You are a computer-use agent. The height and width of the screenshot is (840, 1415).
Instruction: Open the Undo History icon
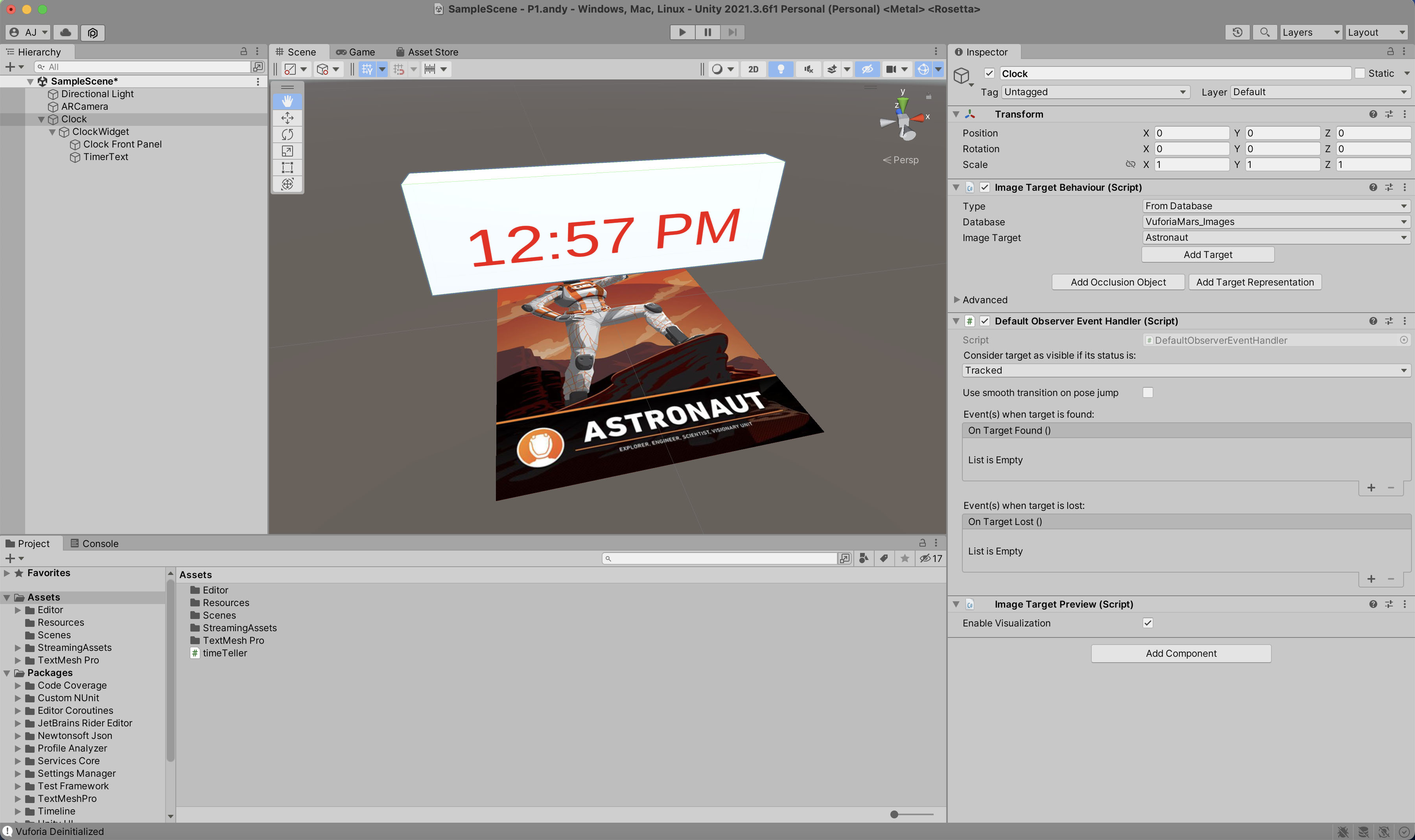pos(1237,32)
